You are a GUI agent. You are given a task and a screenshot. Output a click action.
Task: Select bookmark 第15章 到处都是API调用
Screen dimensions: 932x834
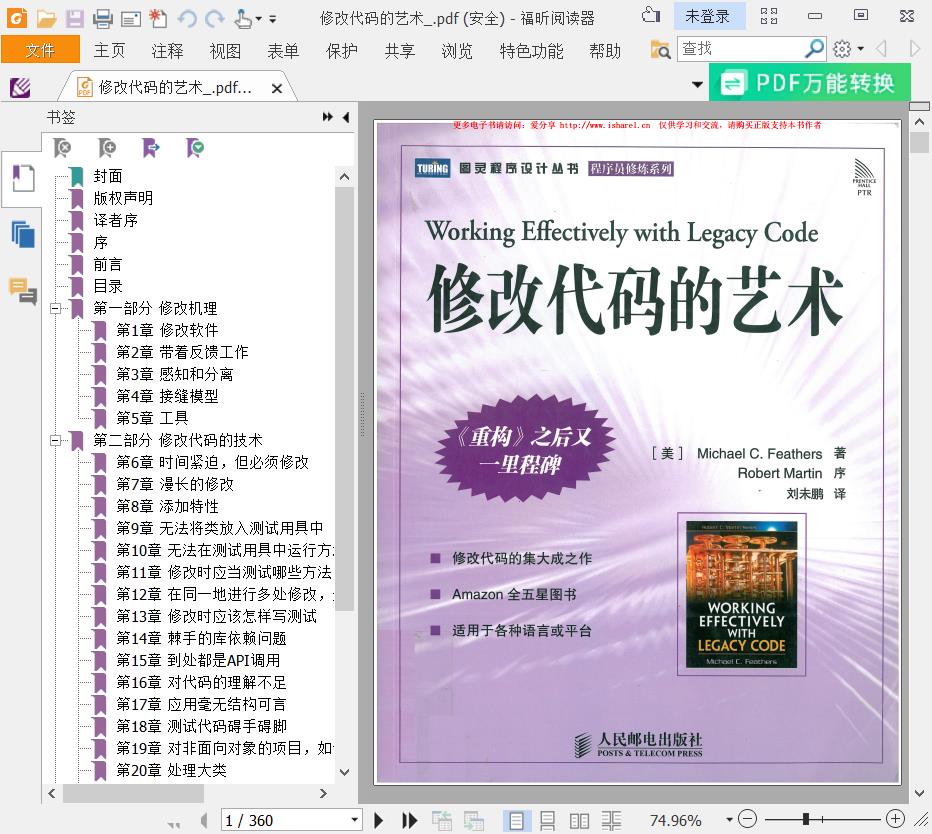tap(198, 660)
